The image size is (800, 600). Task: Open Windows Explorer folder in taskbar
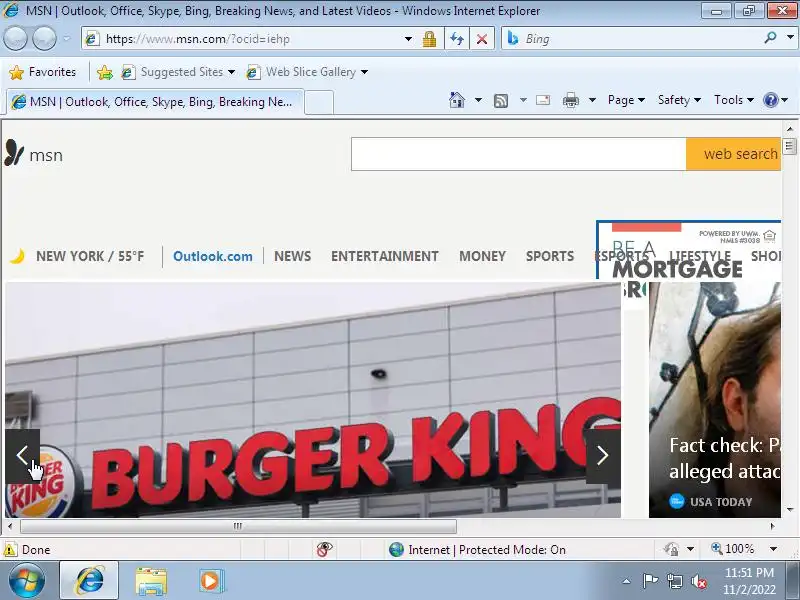(x=151, y=581)
